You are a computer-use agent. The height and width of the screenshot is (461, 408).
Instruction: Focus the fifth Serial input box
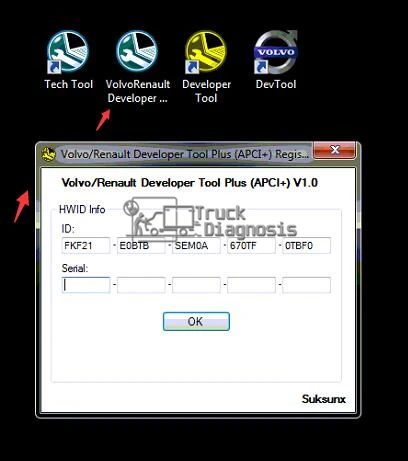(306, 285)
